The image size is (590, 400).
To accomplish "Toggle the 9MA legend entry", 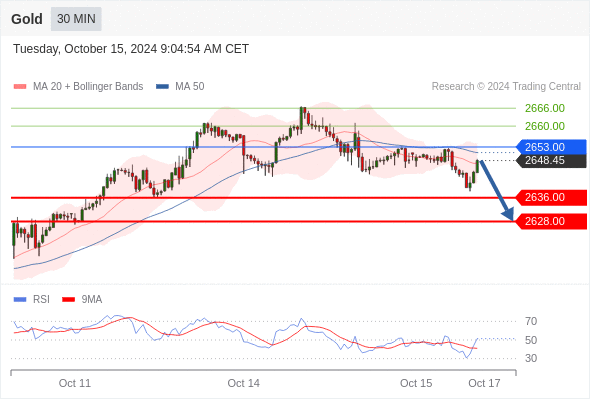I will point(82,300).
